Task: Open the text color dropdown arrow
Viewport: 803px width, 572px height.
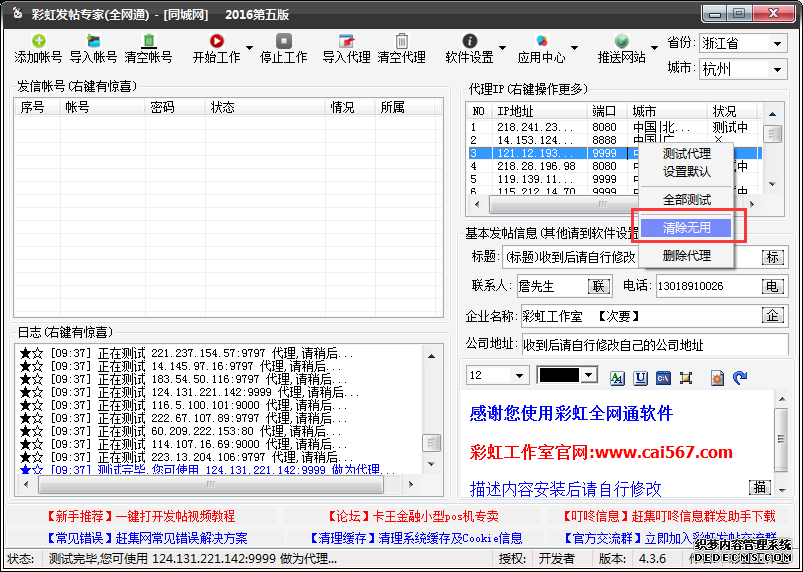Action: [589, 375]
